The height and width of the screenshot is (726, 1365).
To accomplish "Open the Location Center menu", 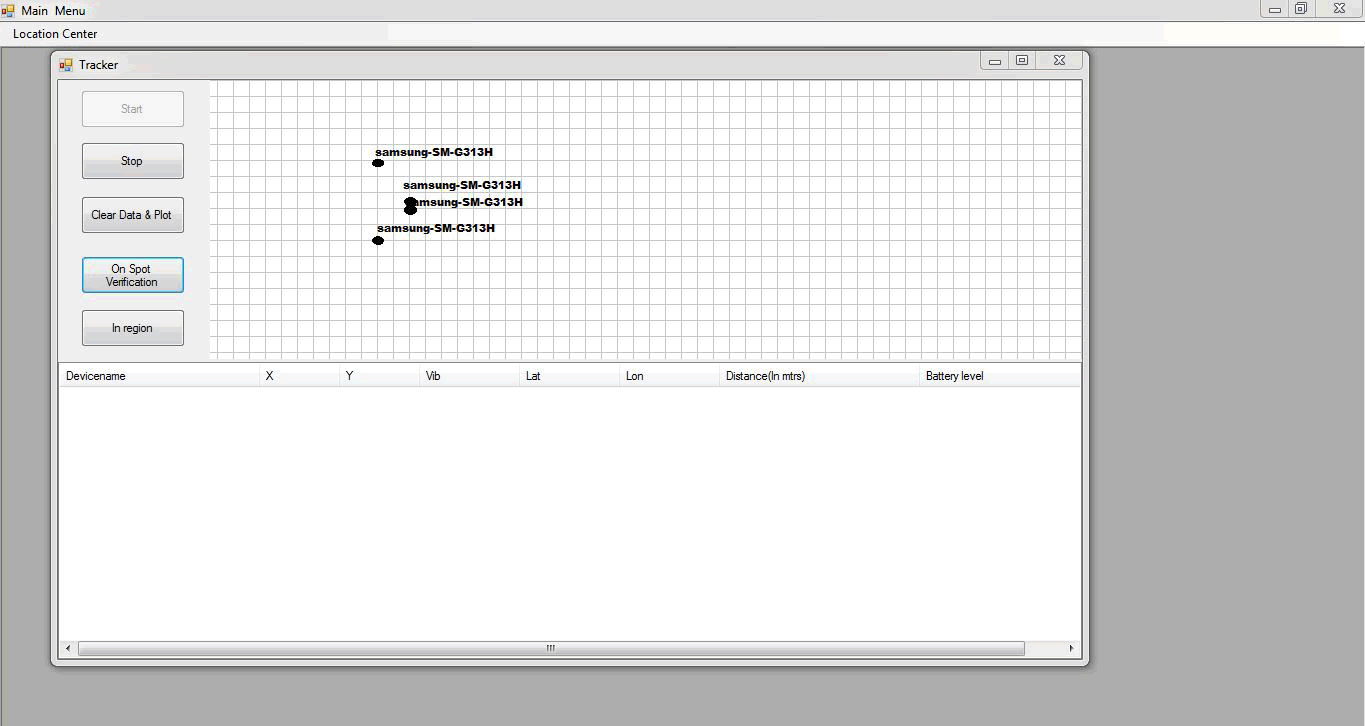I will (x=55, y=34).
